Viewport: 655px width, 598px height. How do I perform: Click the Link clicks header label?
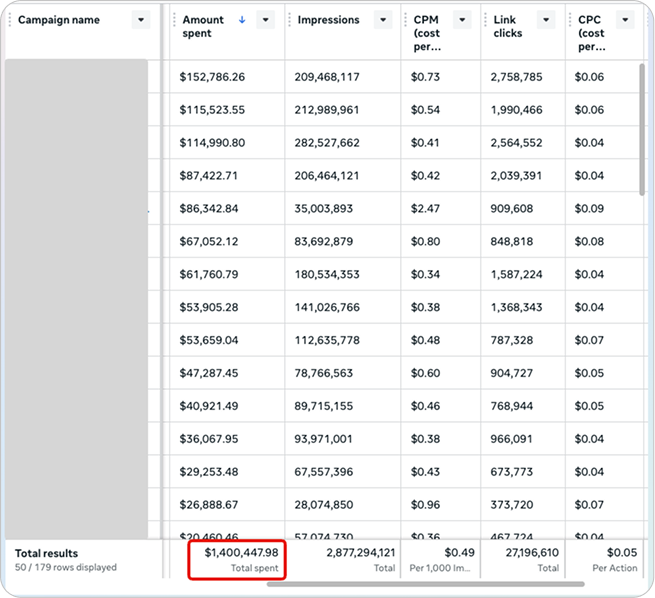click(x=508, y=26)
